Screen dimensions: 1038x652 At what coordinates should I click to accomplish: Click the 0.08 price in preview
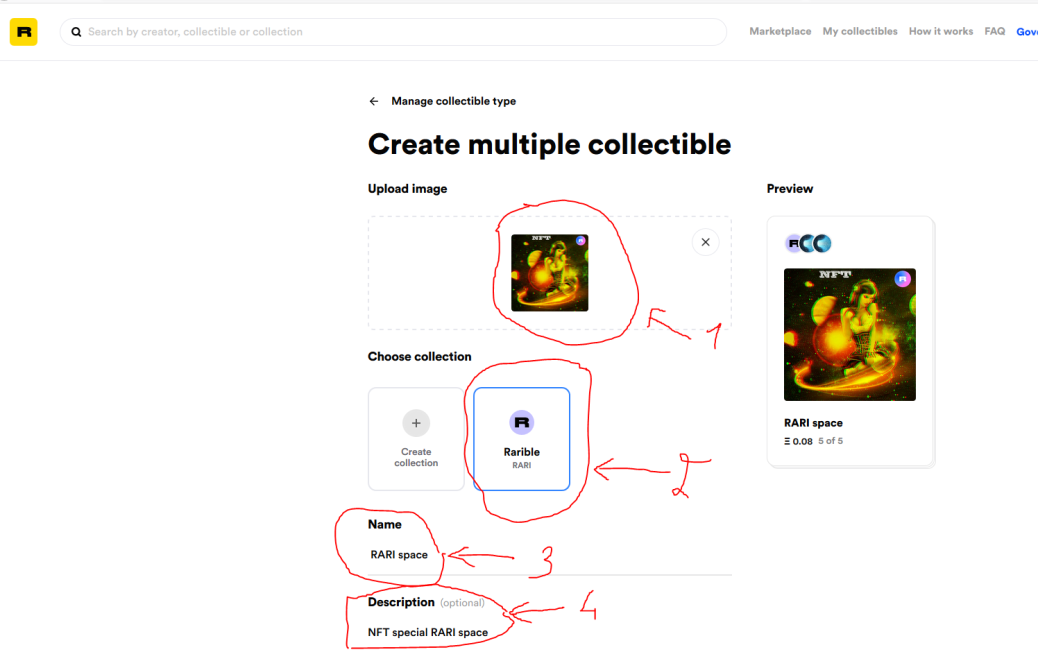click(x=798, y=442)
